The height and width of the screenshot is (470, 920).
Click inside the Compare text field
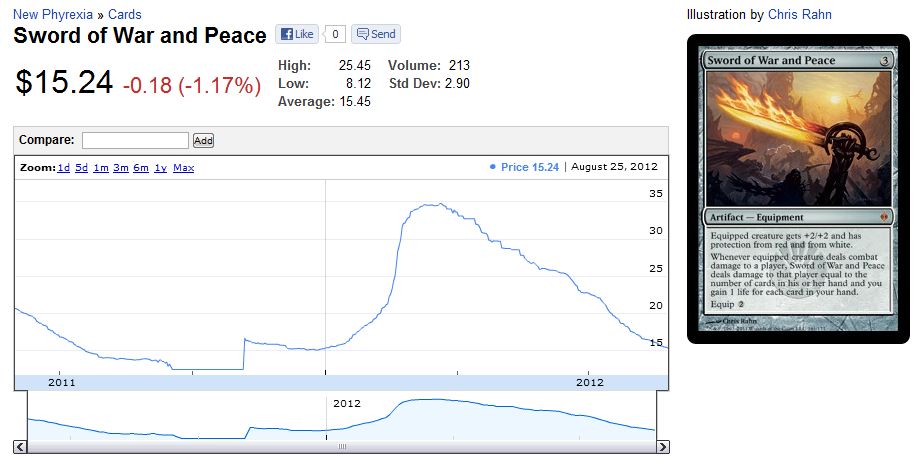click(x=135, y=141)
